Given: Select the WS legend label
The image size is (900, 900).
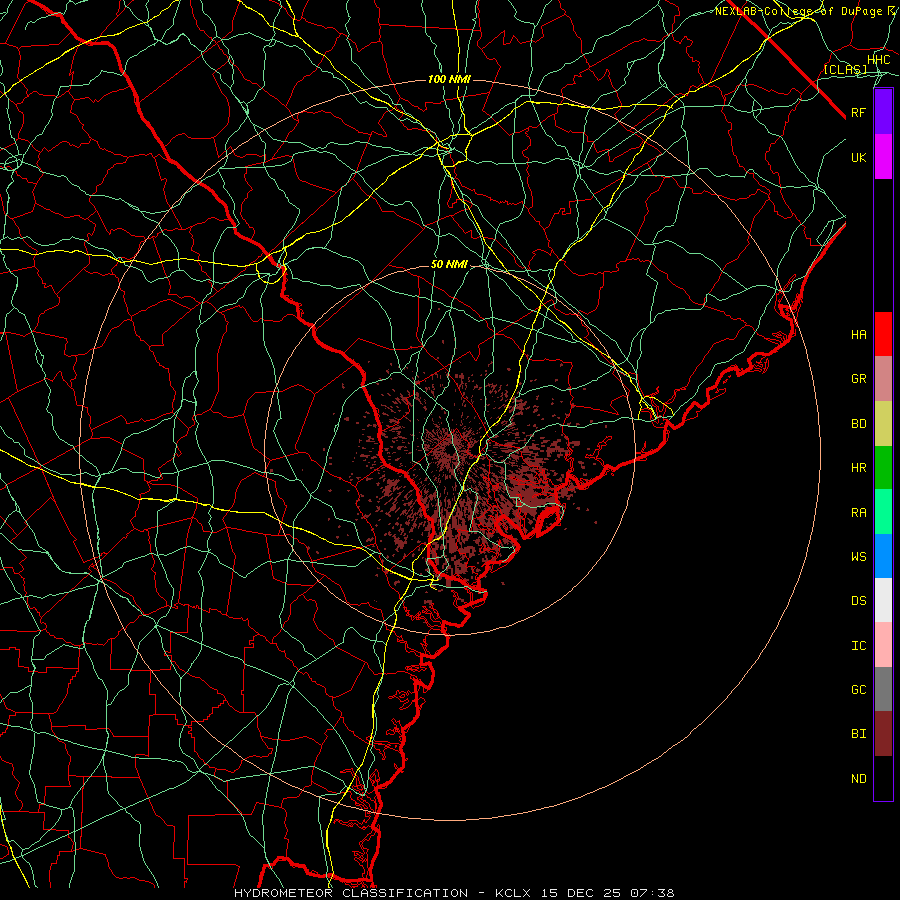Looking at the screenshot, I should (859, 557).
